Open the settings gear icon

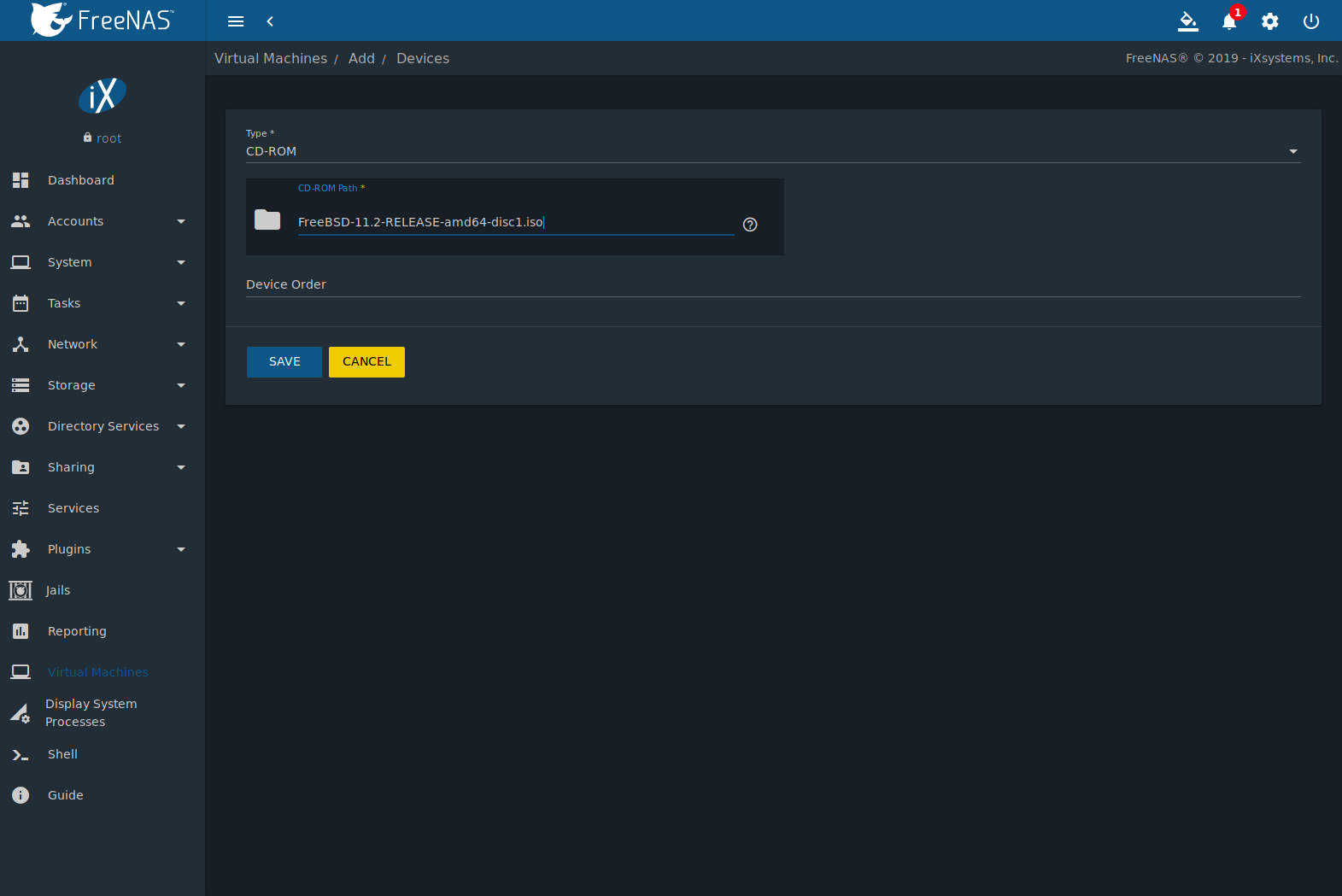[x=1270, y=21]
